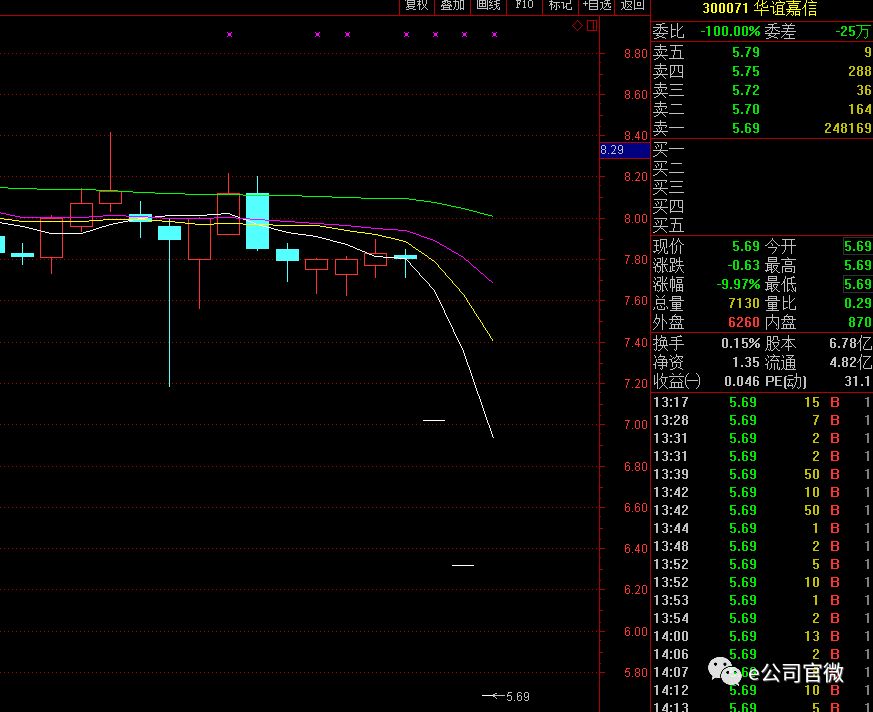873x712 pixels.
Task: Toggle the PE(动) dynamic ratio label
Action: tap(786, 381)
